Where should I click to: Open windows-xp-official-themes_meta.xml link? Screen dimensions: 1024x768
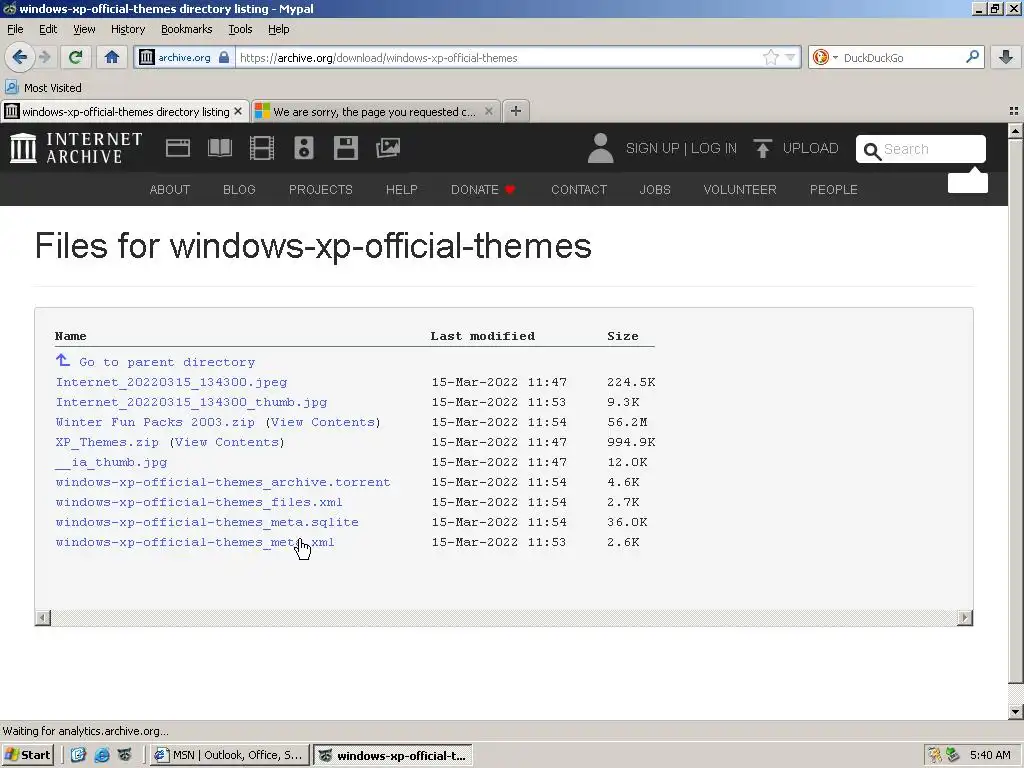195,542
